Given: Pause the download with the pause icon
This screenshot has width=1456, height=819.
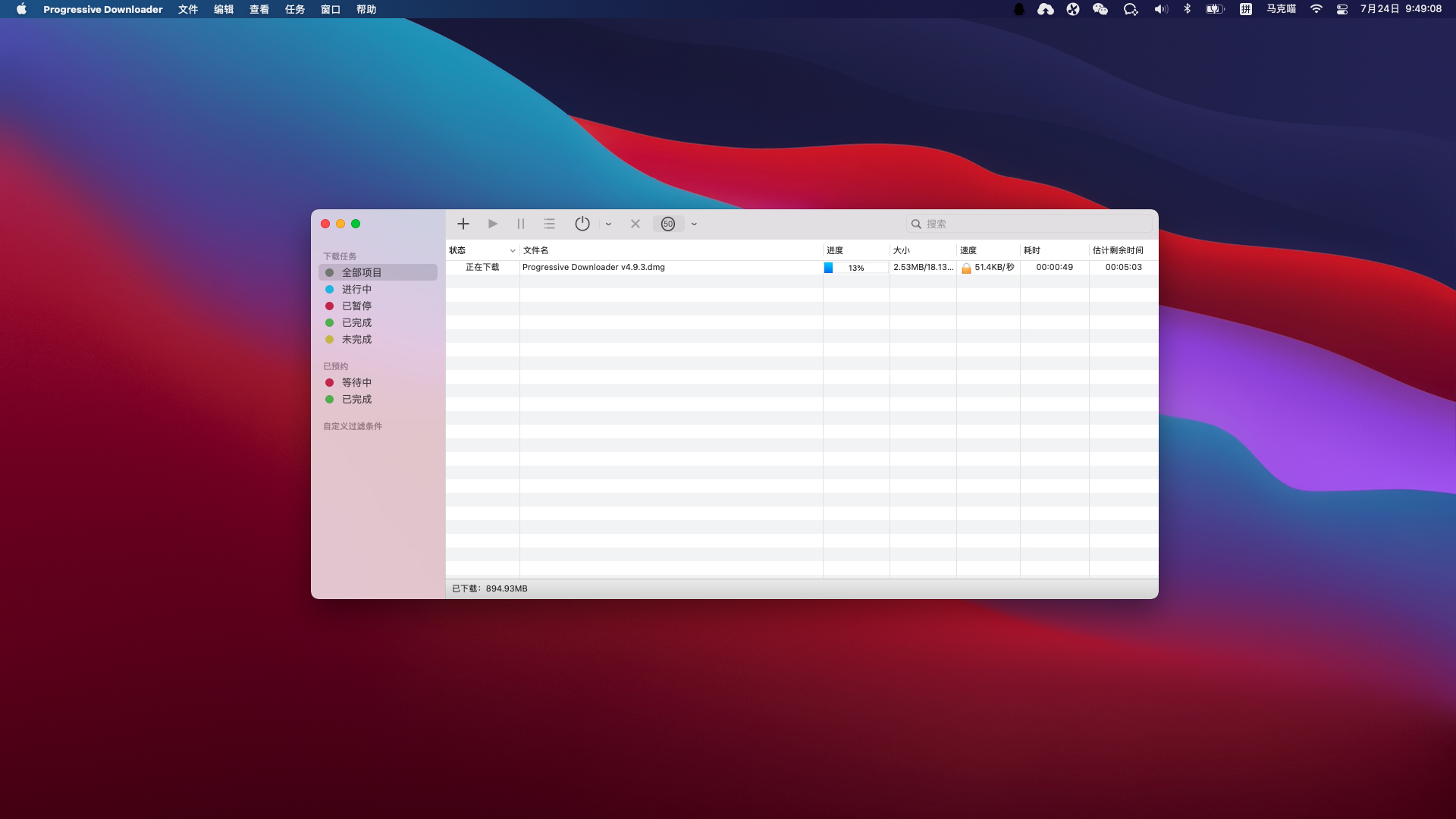Looking at the screenshot, I should (x=521, y=224).
